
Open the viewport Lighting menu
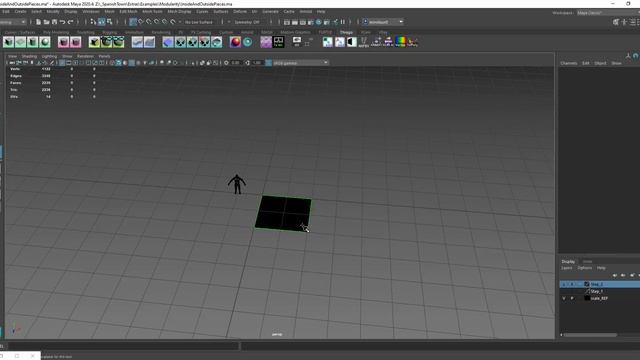(x=49, y=56)
